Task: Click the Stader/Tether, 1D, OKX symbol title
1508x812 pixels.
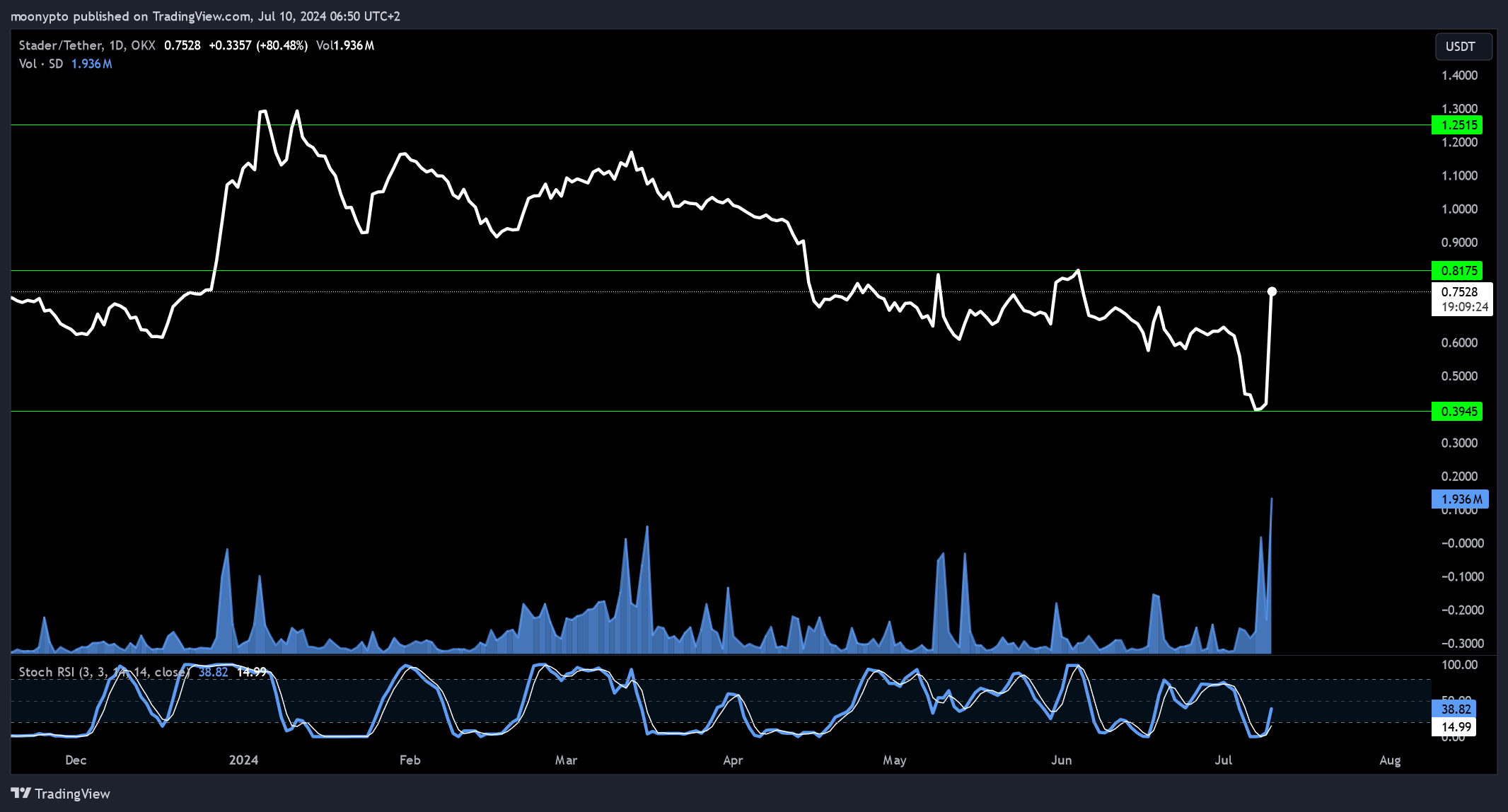Action: [x=87, y=45]
